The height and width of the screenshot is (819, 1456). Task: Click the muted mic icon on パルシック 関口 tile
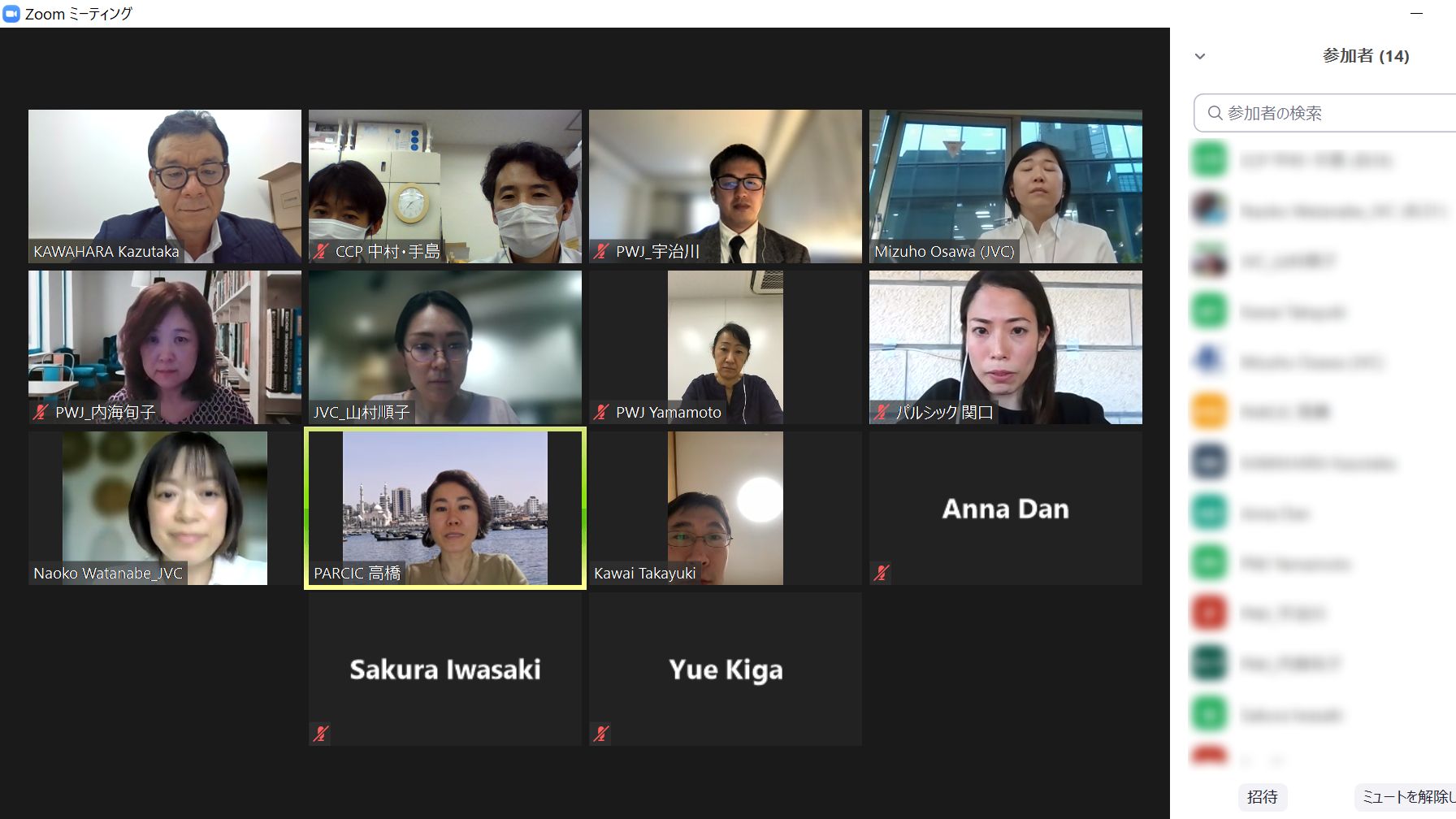pos(882,413)
